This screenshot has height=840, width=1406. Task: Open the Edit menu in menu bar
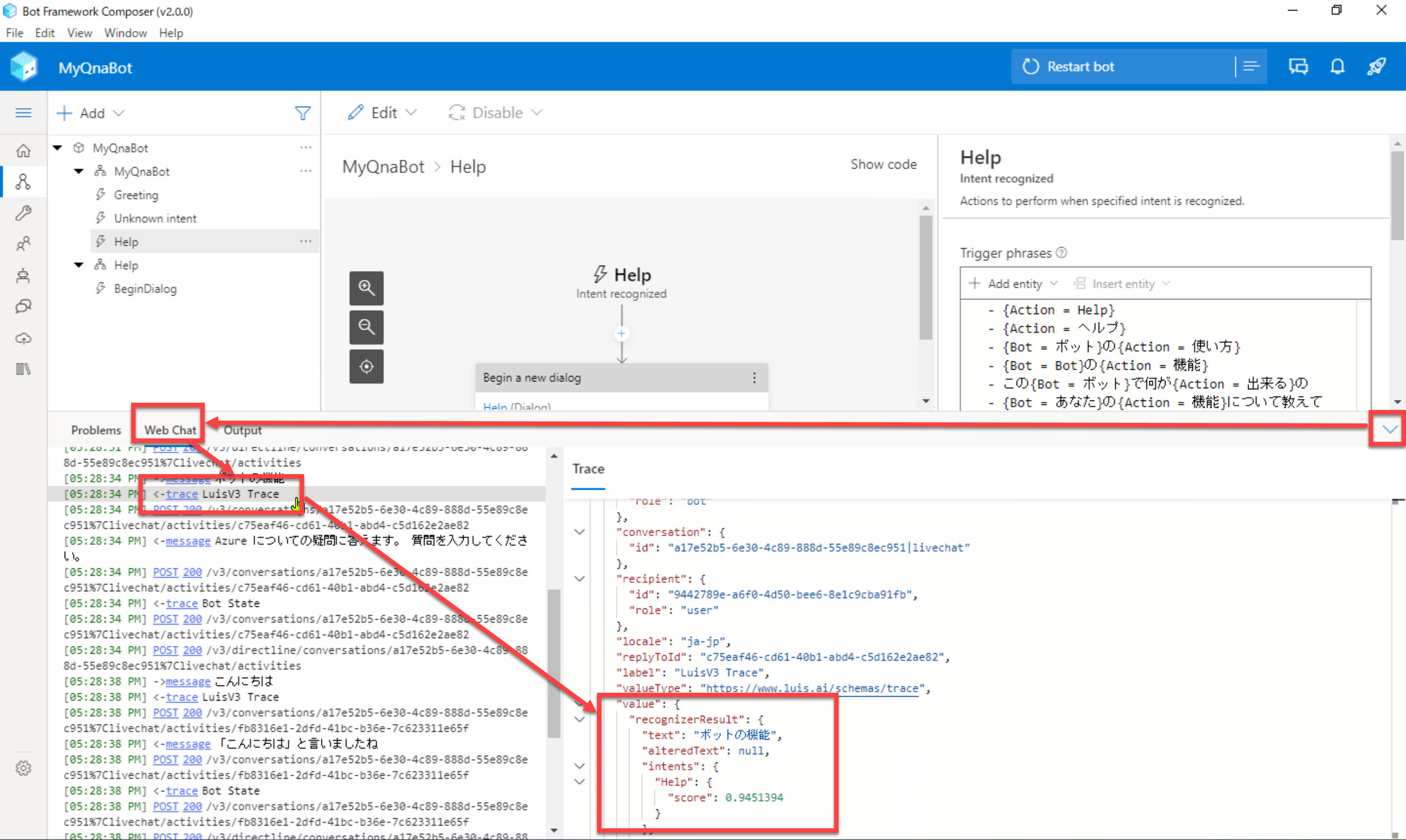coord(45,33)
